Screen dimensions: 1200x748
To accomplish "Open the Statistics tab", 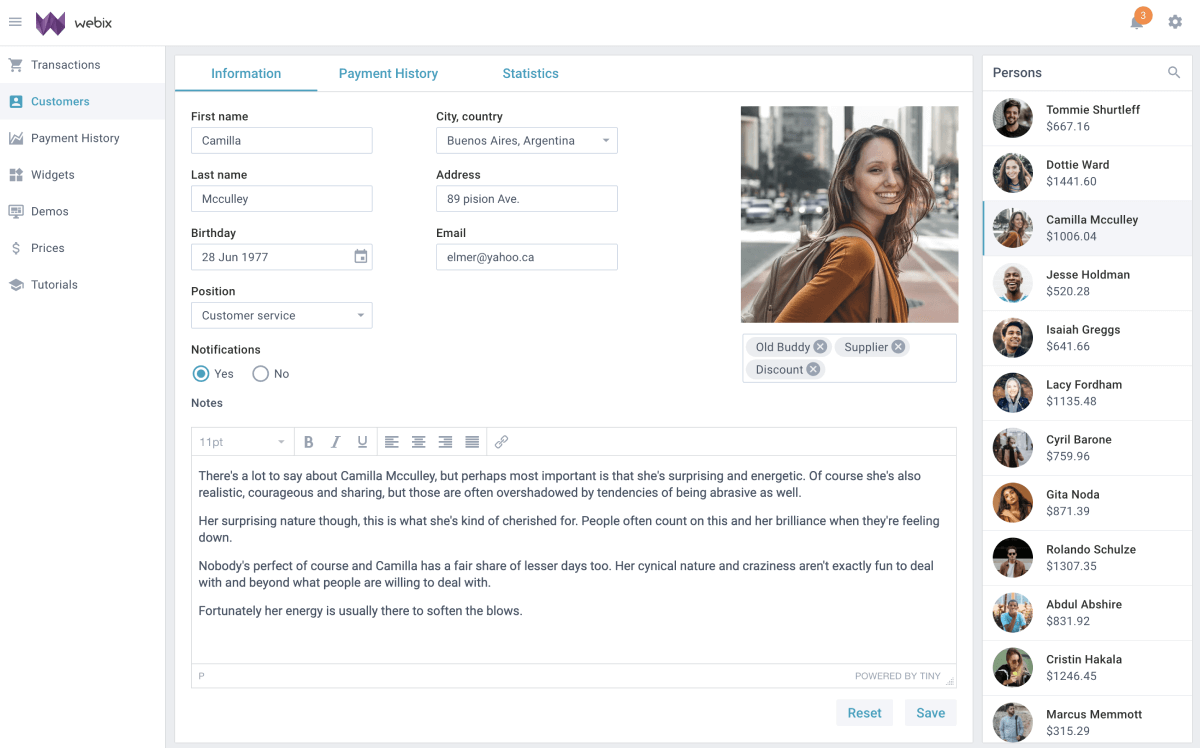I will point(530,74).
